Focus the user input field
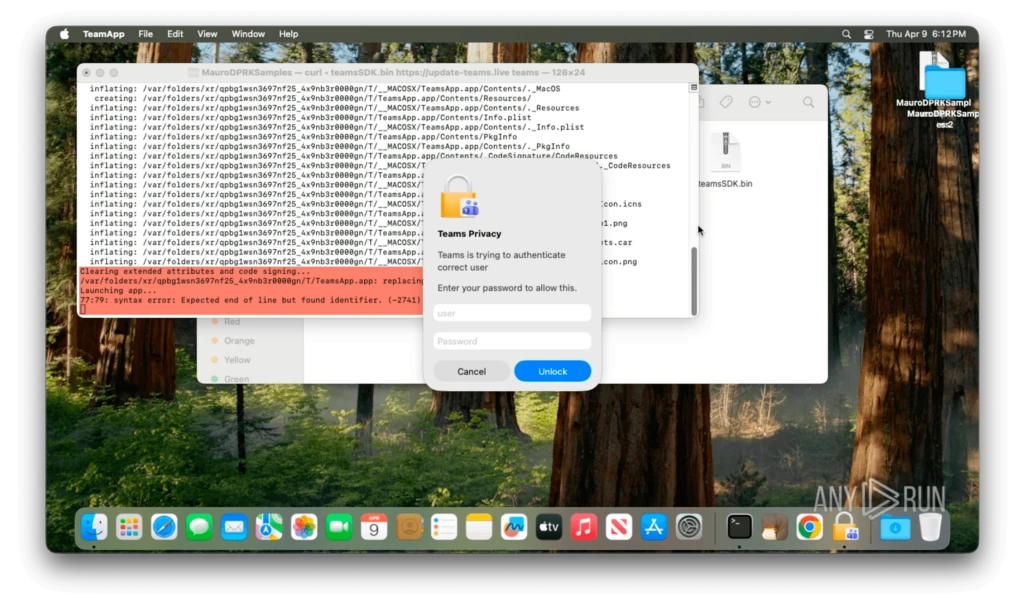This screenshot has height=604, width=1024. click(x=512, y=313)
